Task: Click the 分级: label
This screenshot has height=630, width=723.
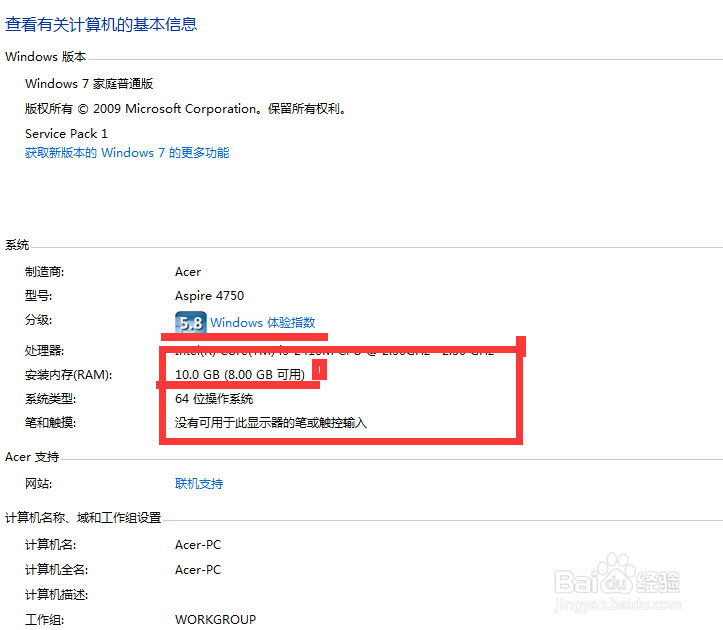Action: click(38, 320)
